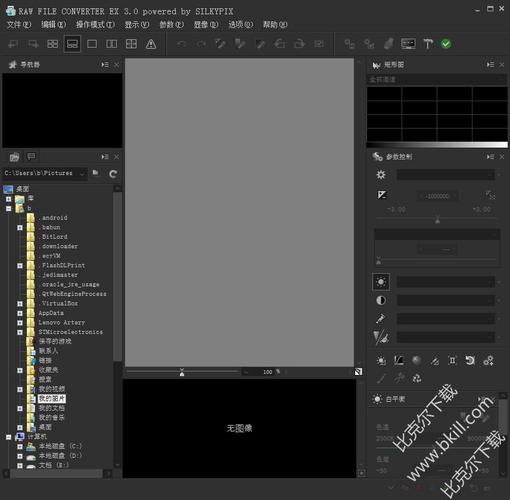Click the fit-to-window icon below preview
Viewport: 510px width, 500px height.
(358, 372)
